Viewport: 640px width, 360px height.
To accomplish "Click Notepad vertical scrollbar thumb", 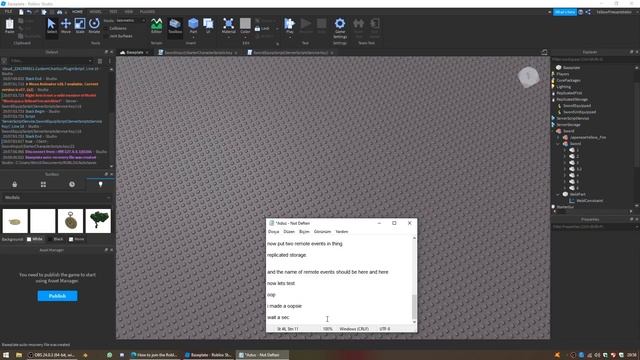I will tap(414, 307).
